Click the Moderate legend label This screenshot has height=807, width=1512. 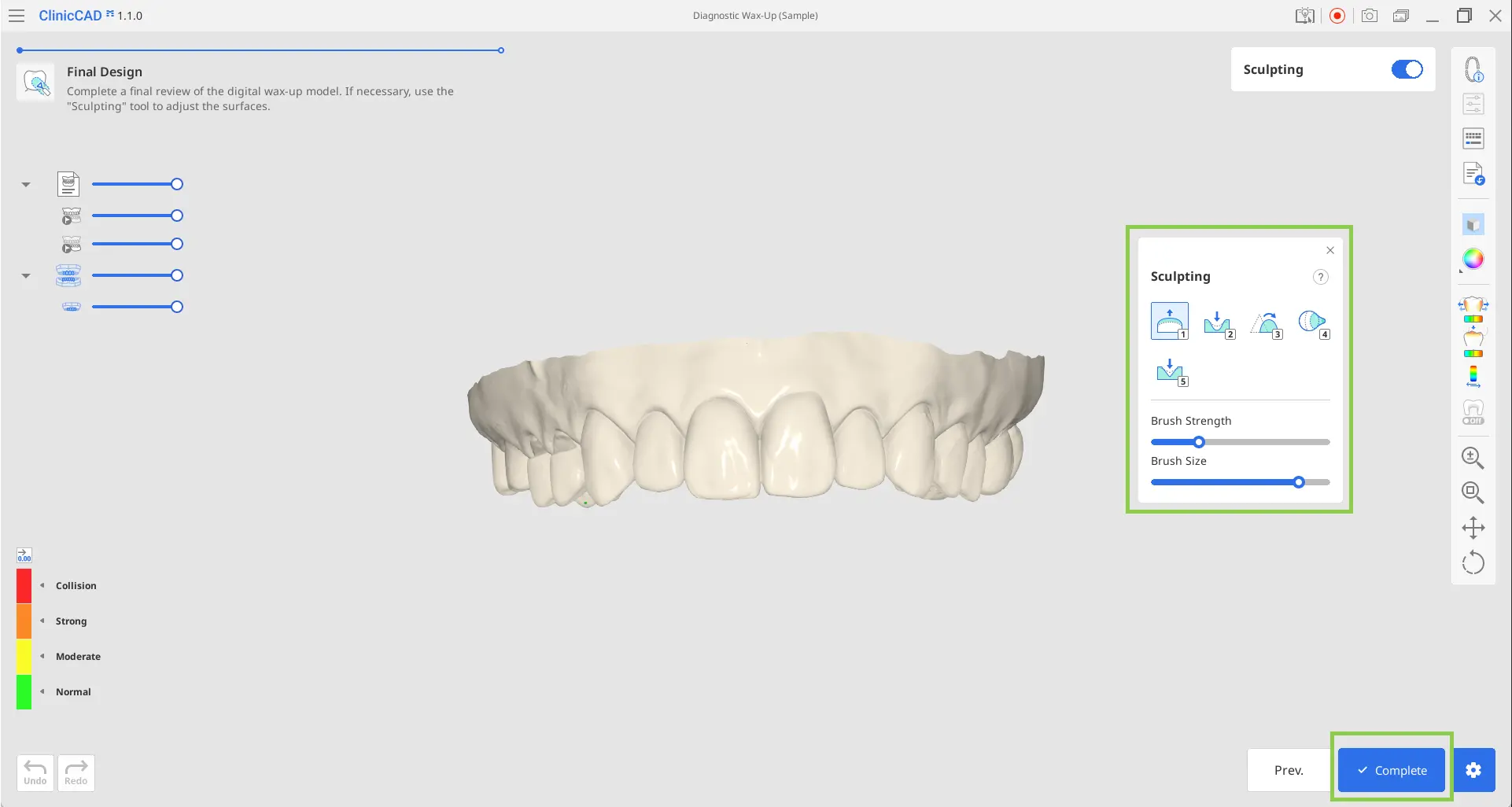(x=78, y=657)
